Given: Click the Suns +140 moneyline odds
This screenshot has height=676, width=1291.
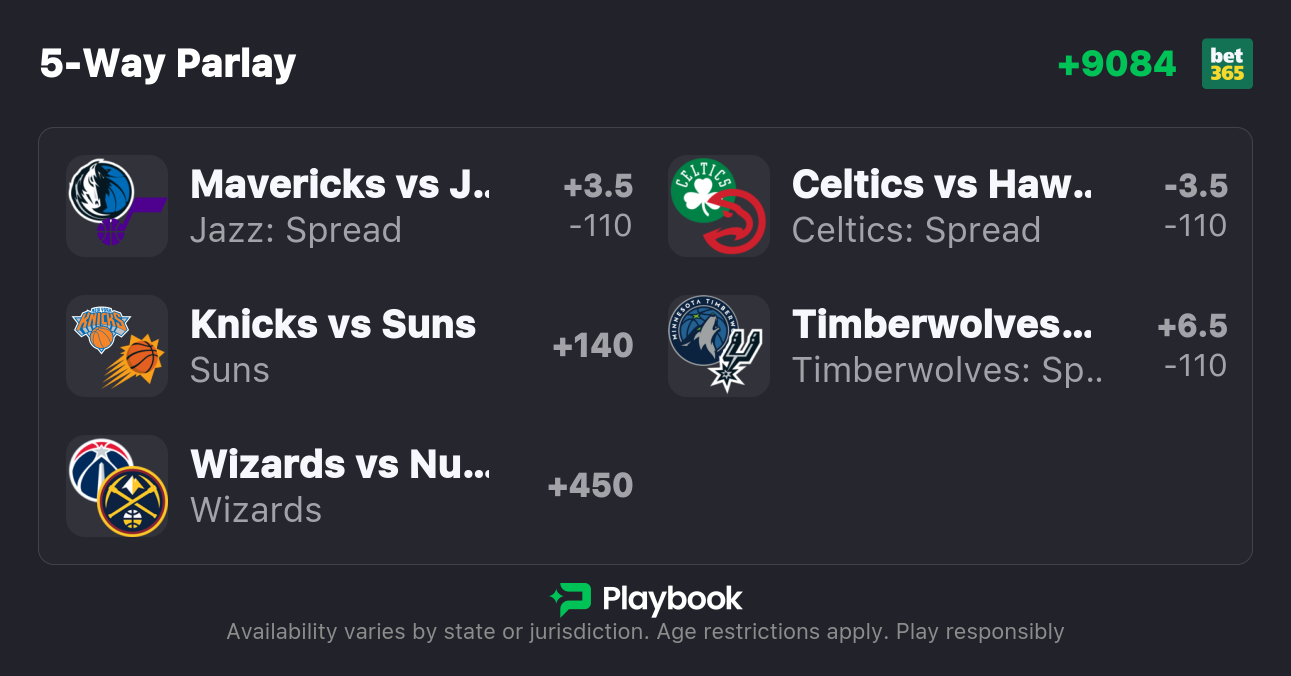Looking at the screenshot, I should [592, 346].
